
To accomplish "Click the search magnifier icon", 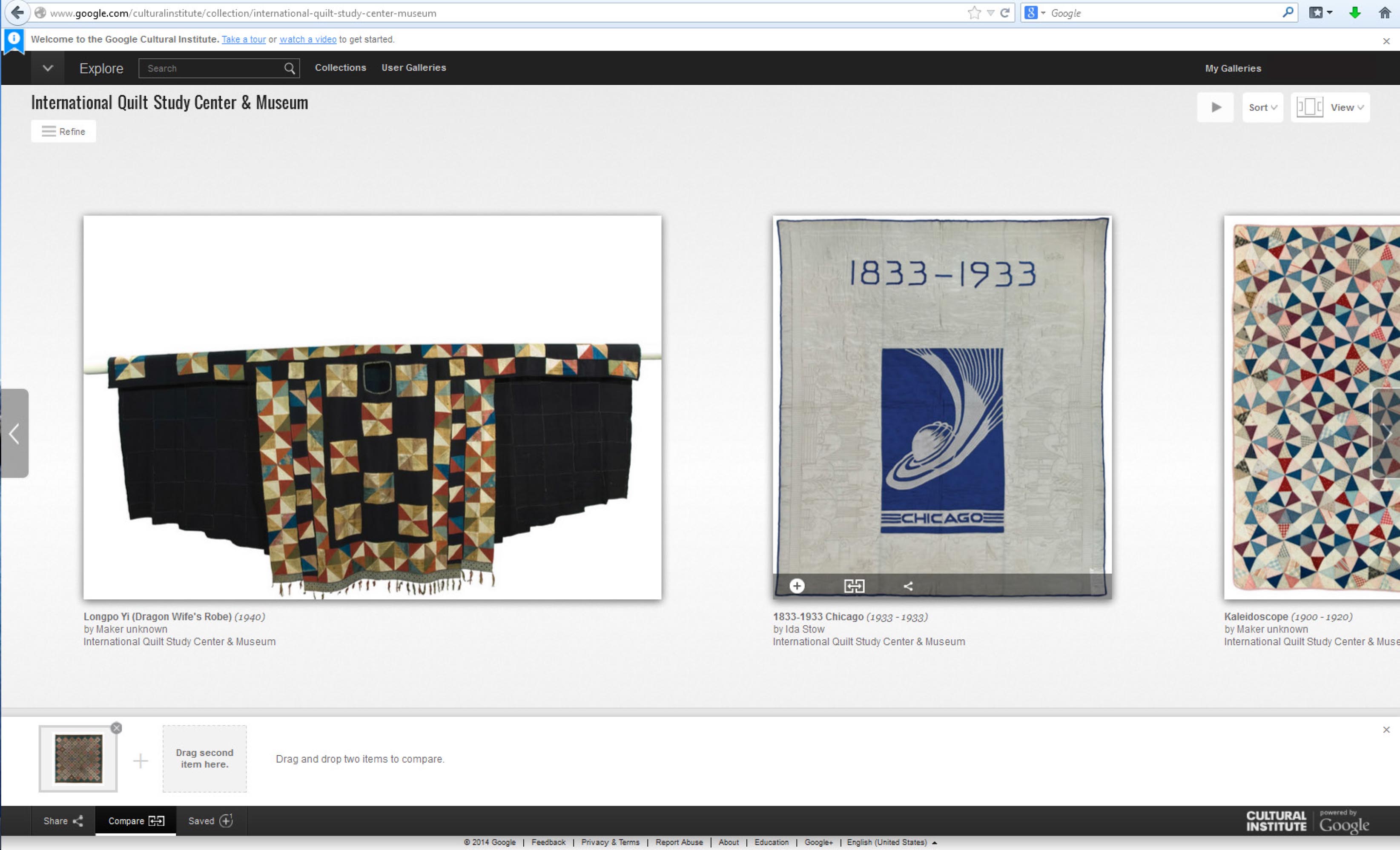I will tap(289, 69).
